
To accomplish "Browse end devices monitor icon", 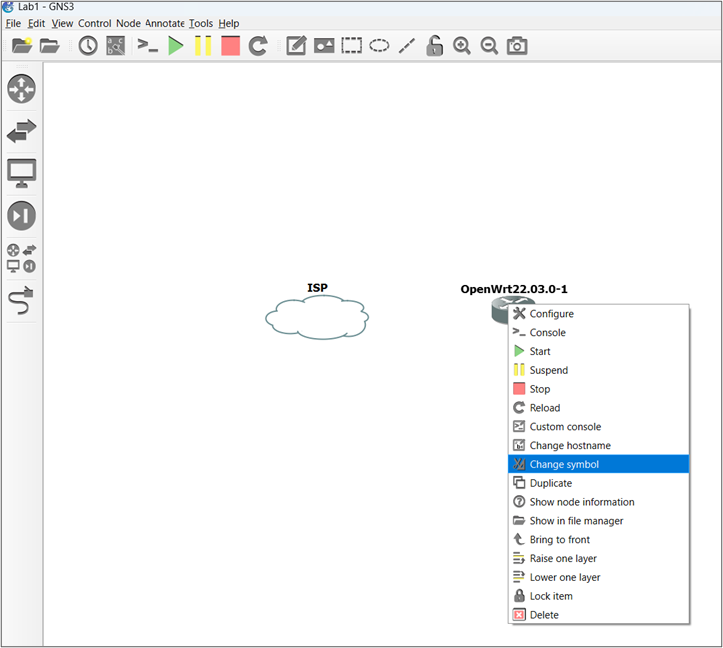I will pos(22,173).
